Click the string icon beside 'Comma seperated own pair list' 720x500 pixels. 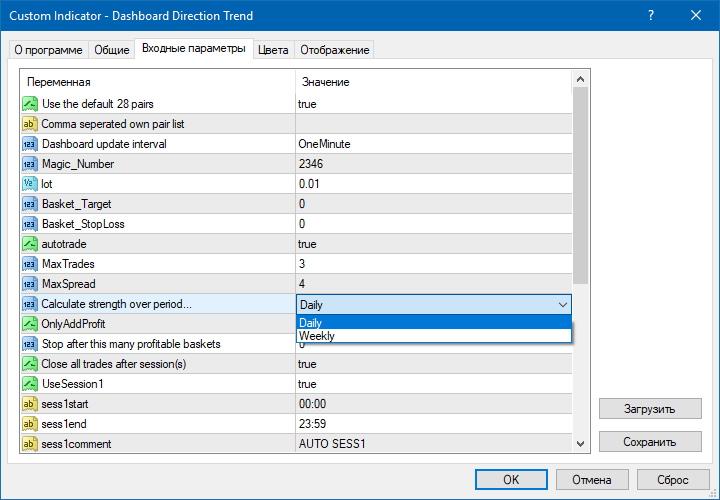30,124
